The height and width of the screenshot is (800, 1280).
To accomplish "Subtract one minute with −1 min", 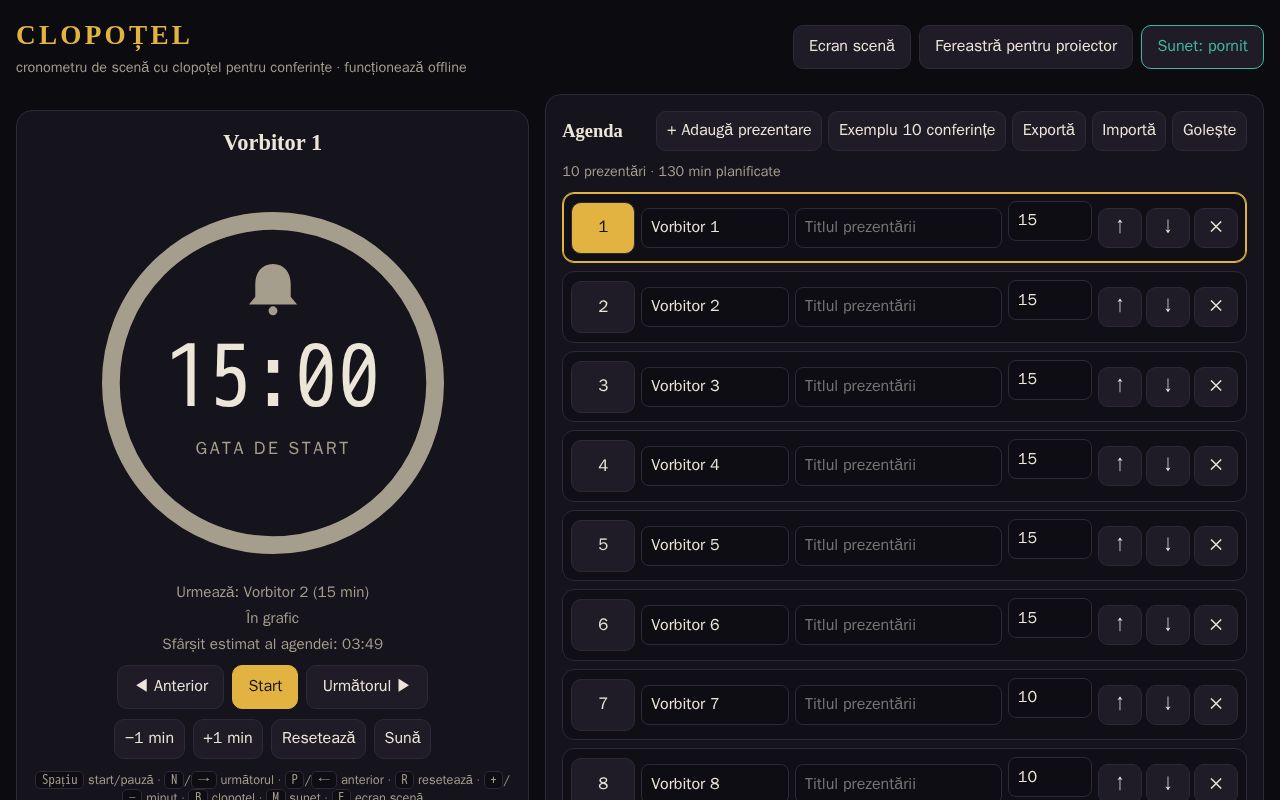I will pos(149,739).
